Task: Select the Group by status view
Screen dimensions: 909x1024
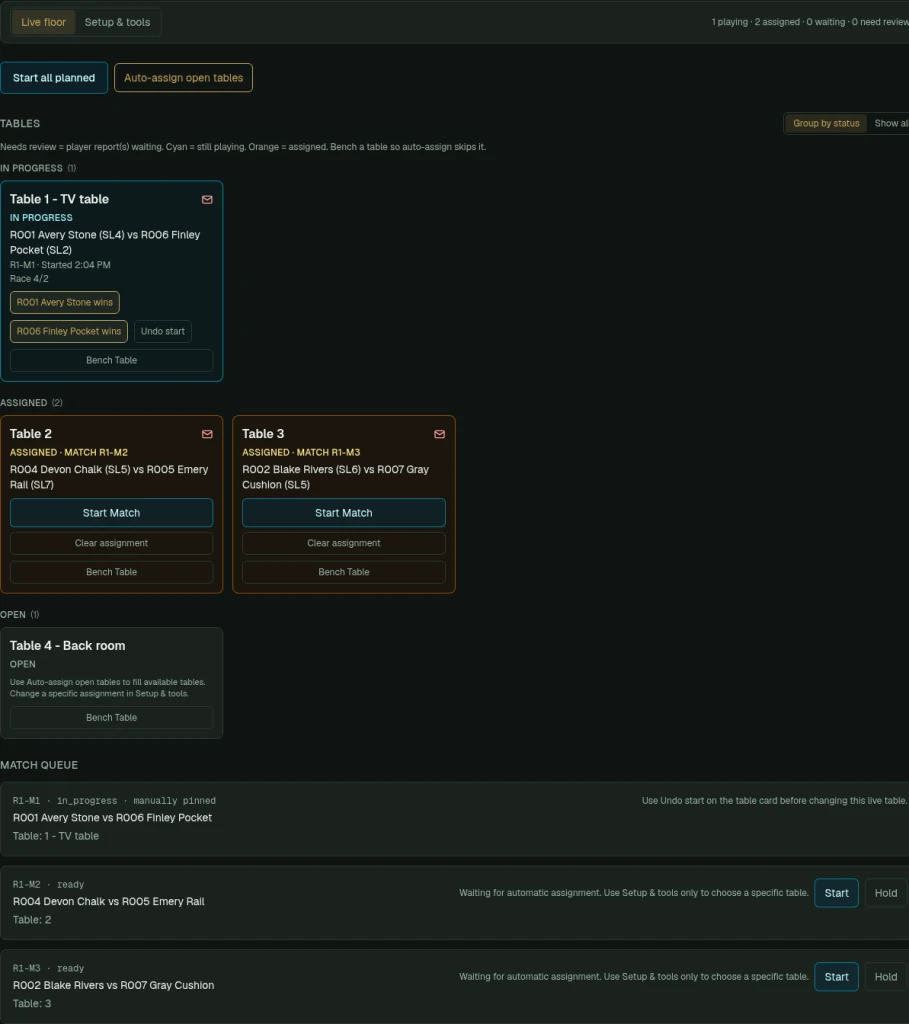Action: [x=826, y=123]
